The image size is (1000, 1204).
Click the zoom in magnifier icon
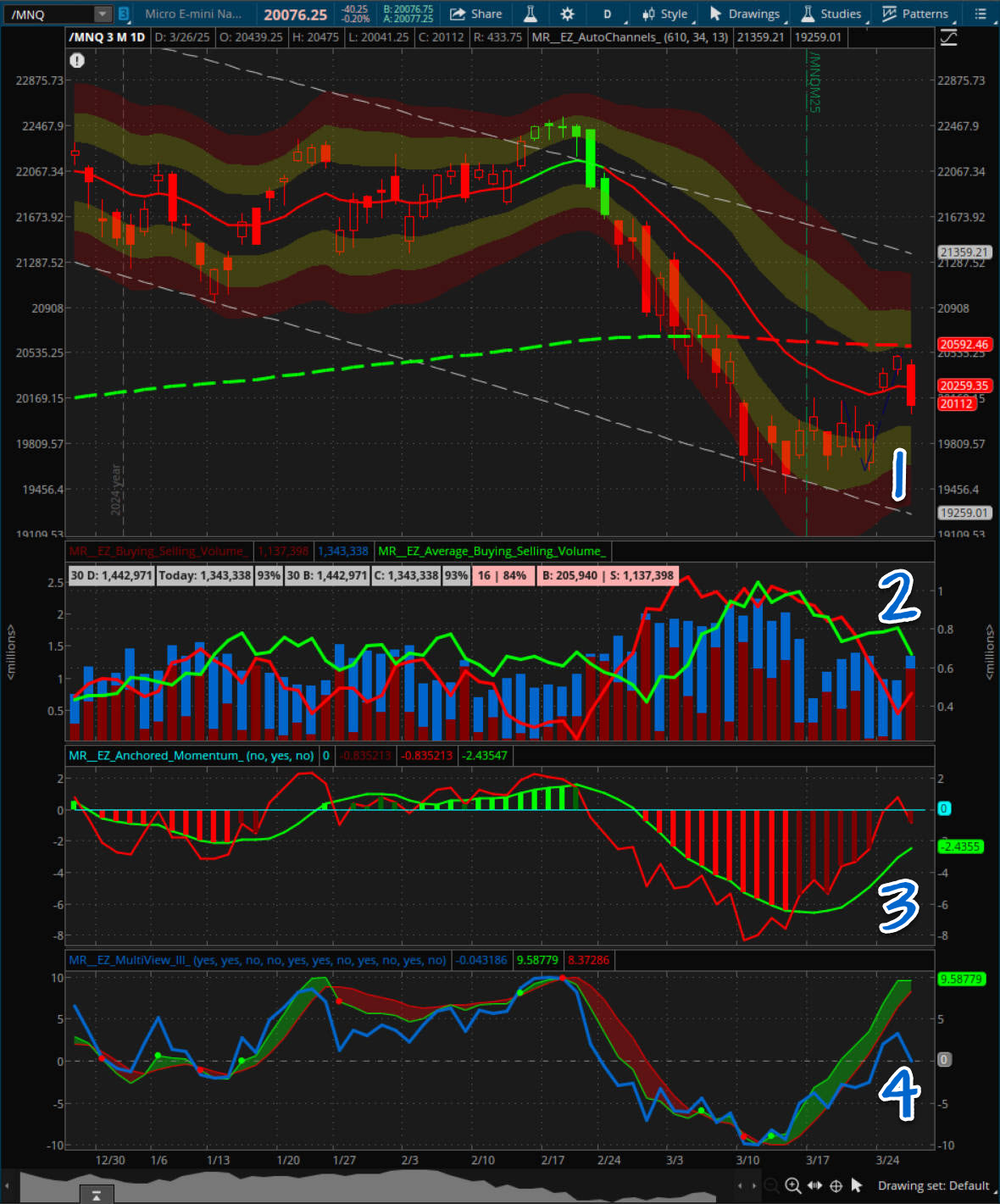point(792,1185)
